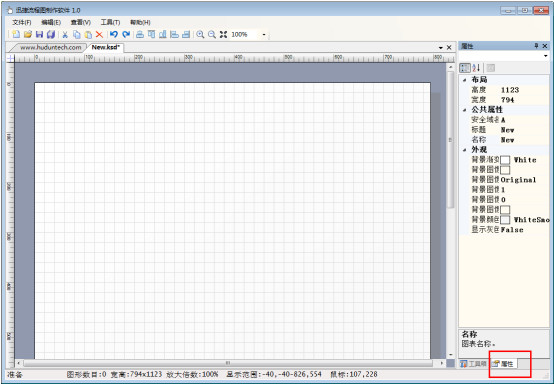Delete using the red X toolbar icon
The height and width of the screenshot is (384, 554).
coord(99,34)
